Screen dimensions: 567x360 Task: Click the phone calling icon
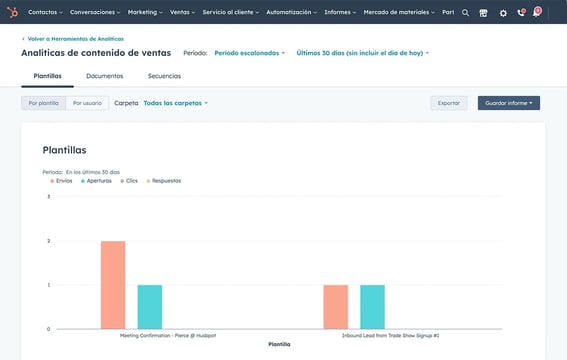click(x=521, y=13)
